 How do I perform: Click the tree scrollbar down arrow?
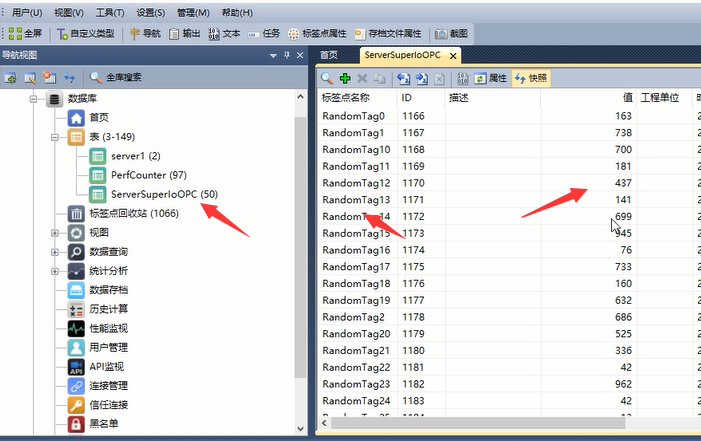[300, 428]
